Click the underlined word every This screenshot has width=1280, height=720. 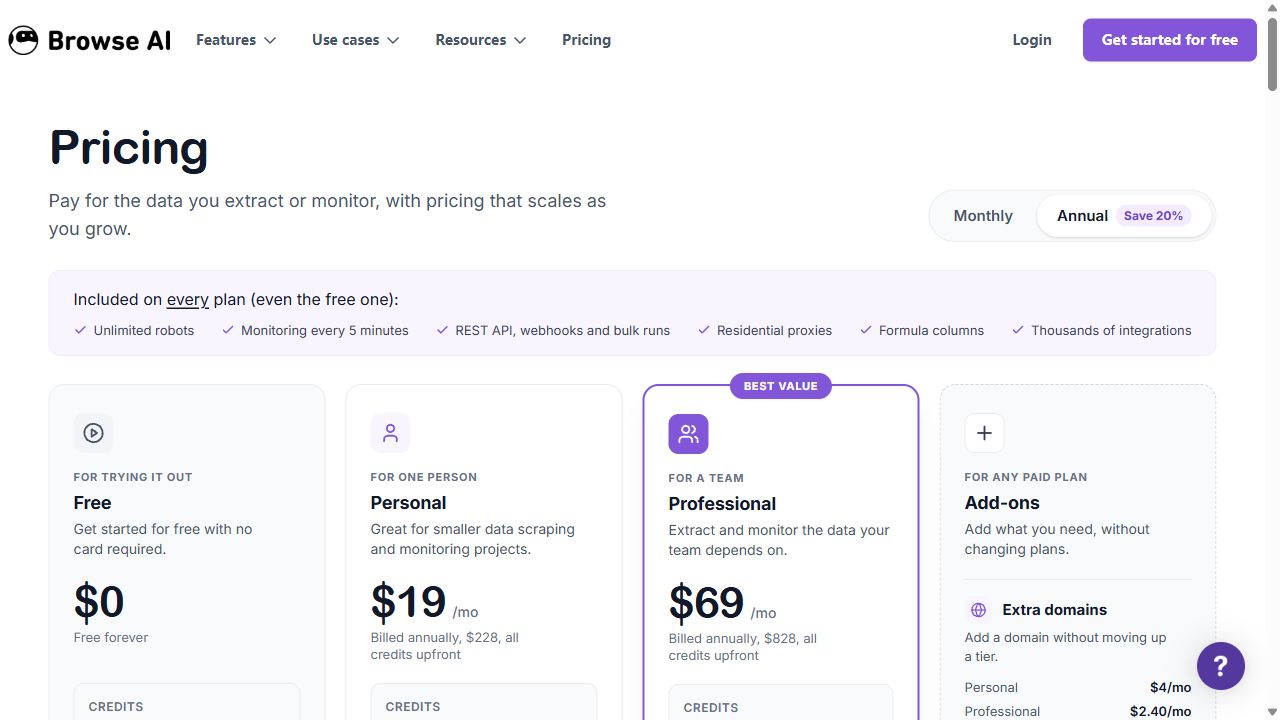[188, 299]
